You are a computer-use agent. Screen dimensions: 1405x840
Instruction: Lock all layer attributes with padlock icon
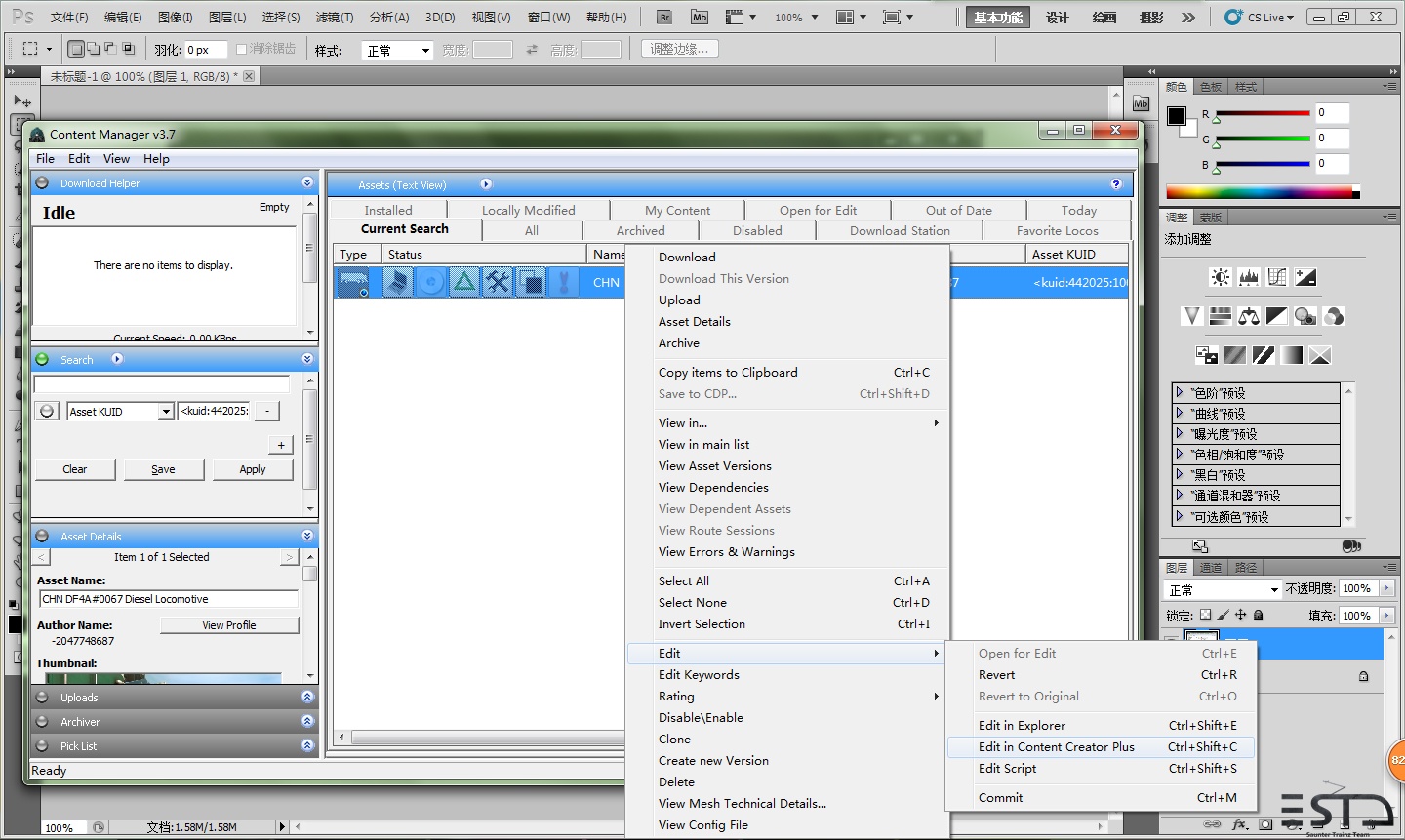pyautogui.click(x=1259, y=615)
